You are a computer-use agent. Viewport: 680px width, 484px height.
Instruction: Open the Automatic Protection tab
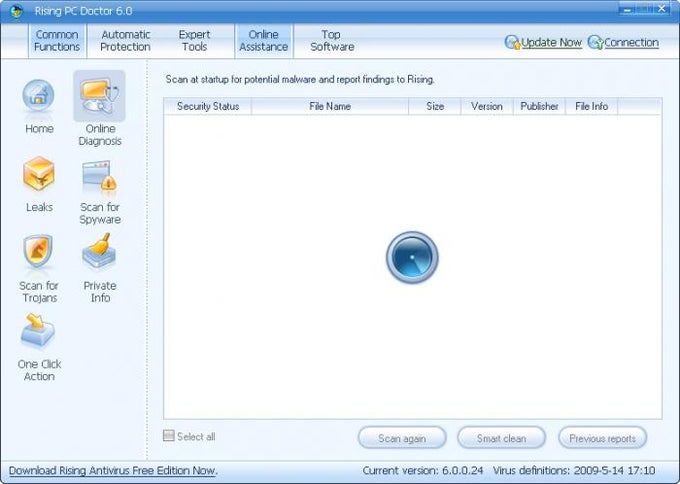click(125, 41)
